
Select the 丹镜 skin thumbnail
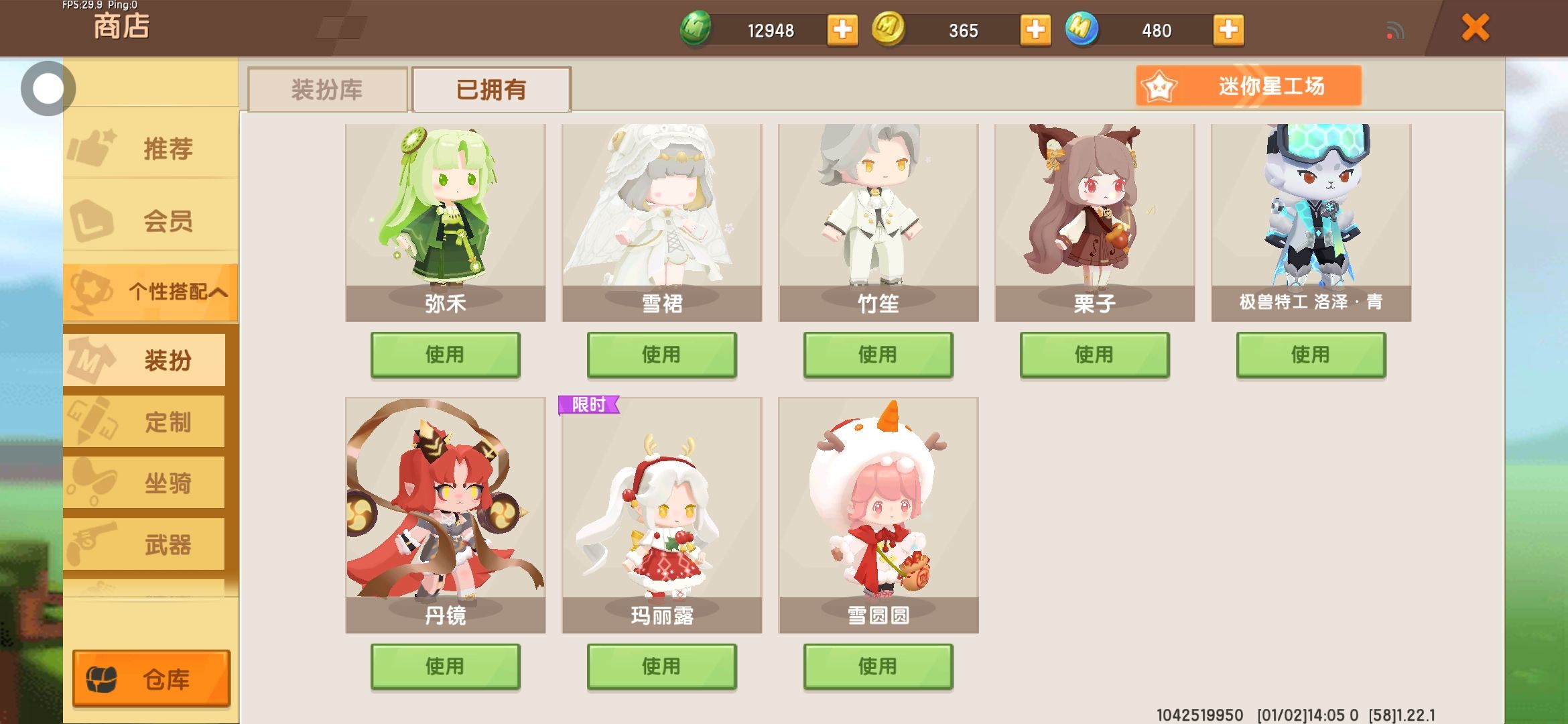(x=446, y=515)
